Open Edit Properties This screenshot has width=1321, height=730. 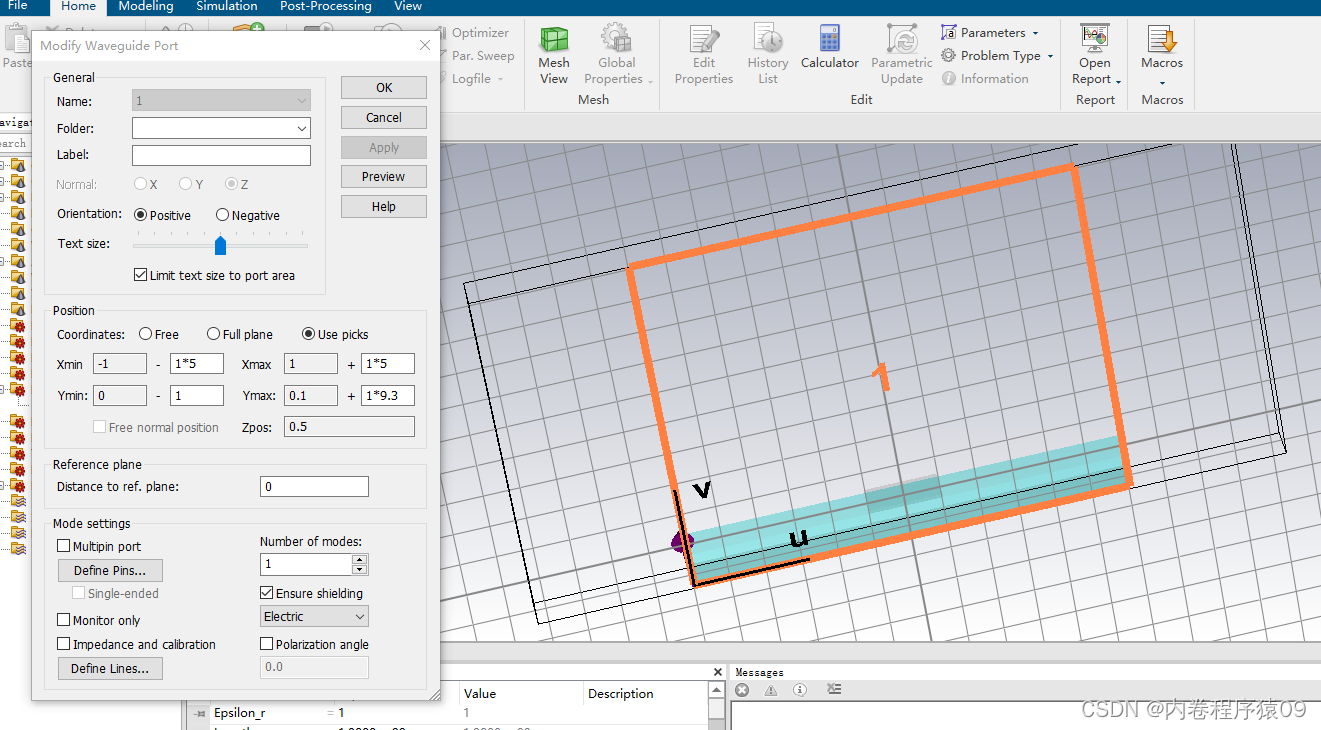pyautogui.click(x=704, y=56)
